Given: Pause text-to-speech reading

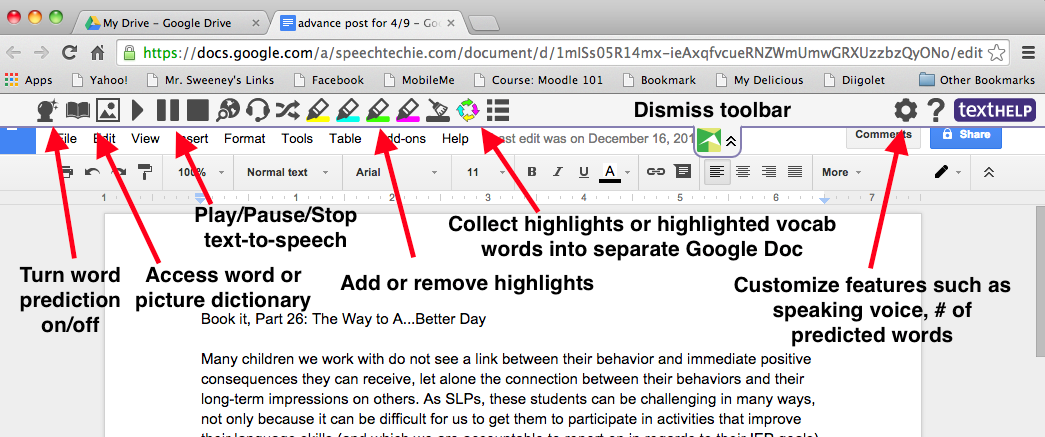Looking at the screenshot, I should (167, 110).
